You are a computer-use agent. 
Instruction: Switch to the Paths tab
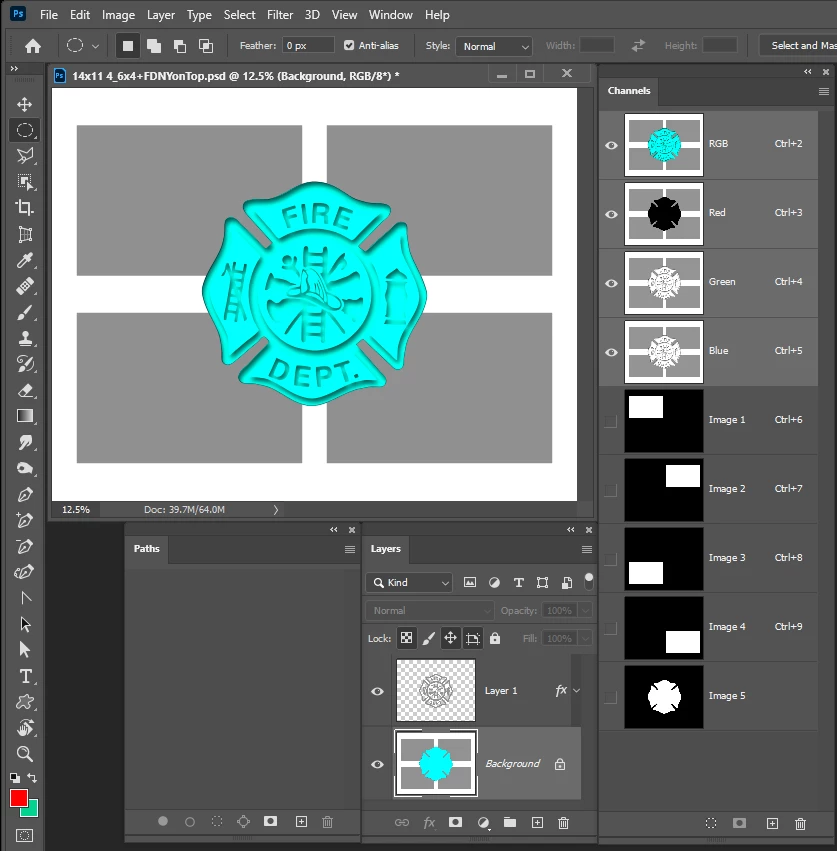pos(147,549)
